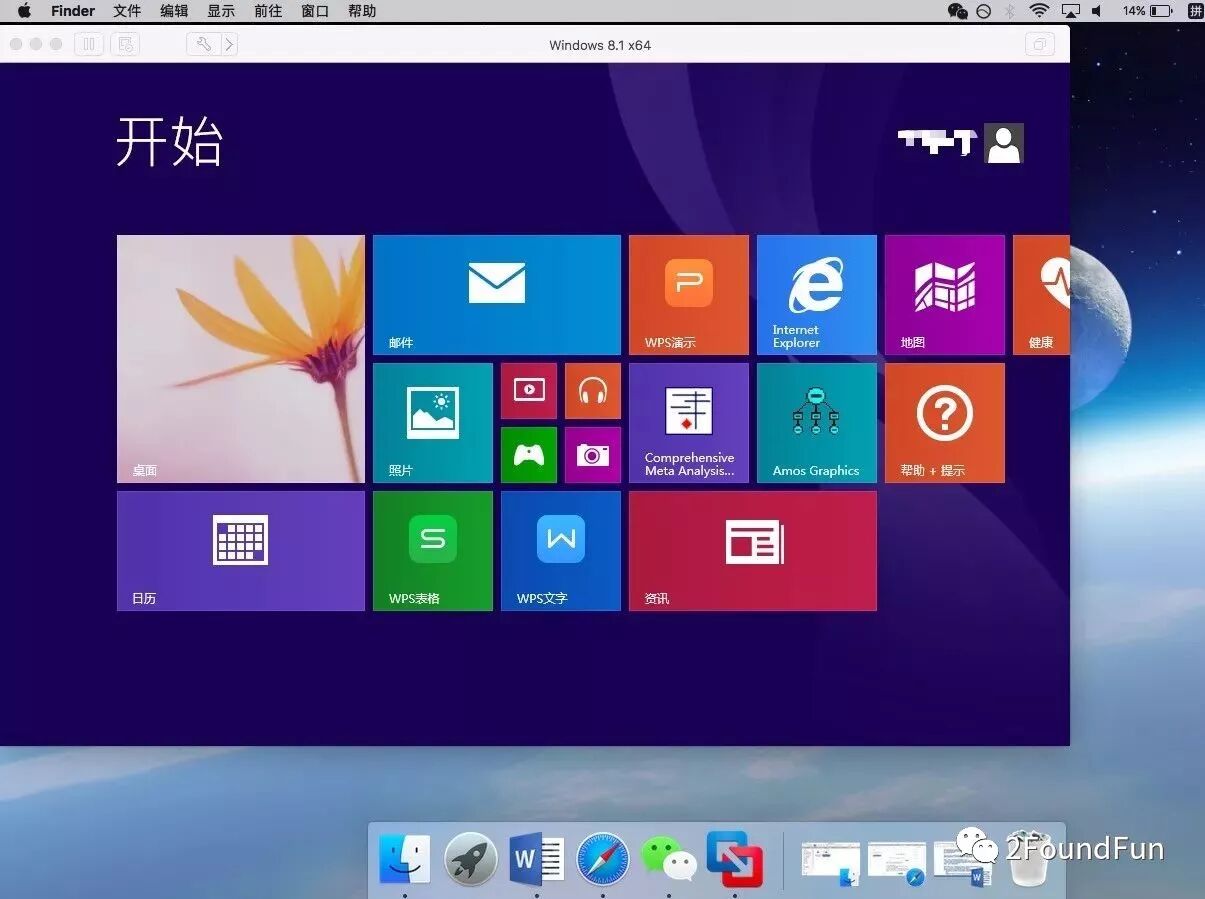
Task: Open the VM settings wrench button
Action: [203, 44]
